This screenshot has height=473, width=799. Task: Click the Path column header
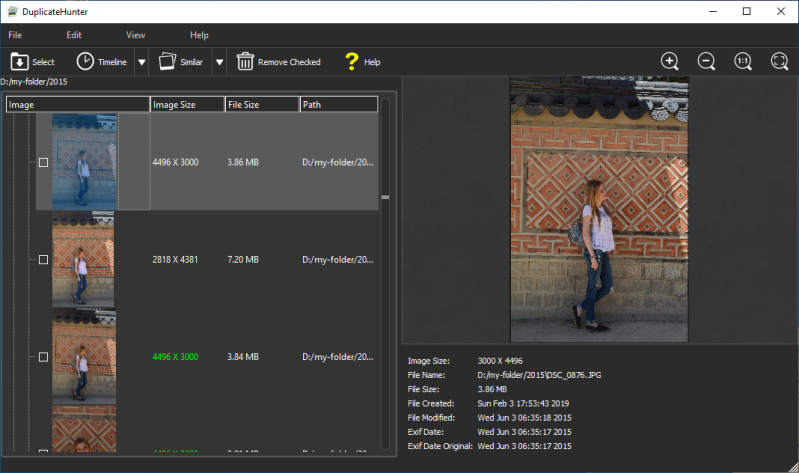[339, 104]
